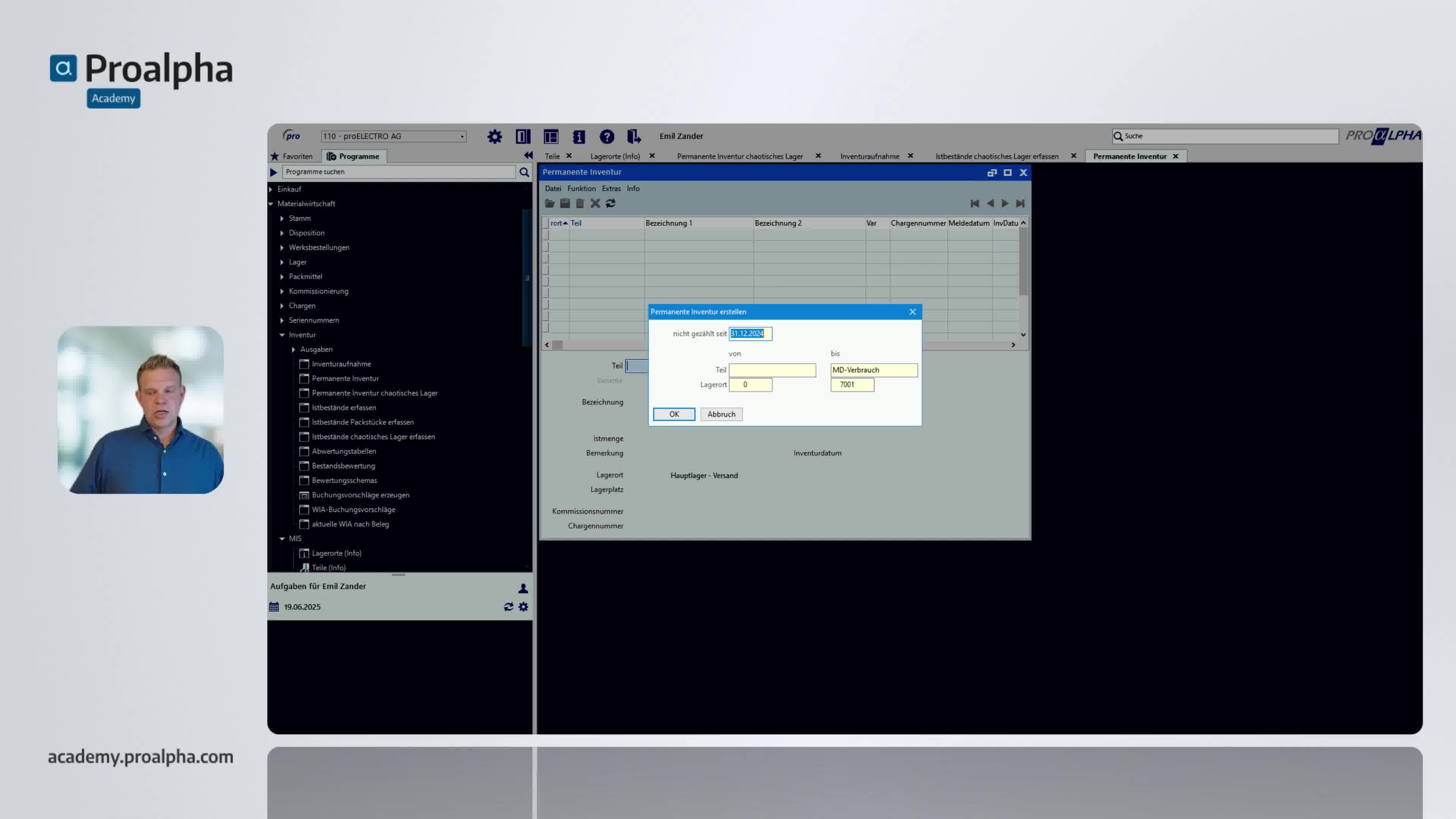Screen dimensions: 1456x819
Task: Jump to last record navigation arrow
Action: coord(1020,204)
